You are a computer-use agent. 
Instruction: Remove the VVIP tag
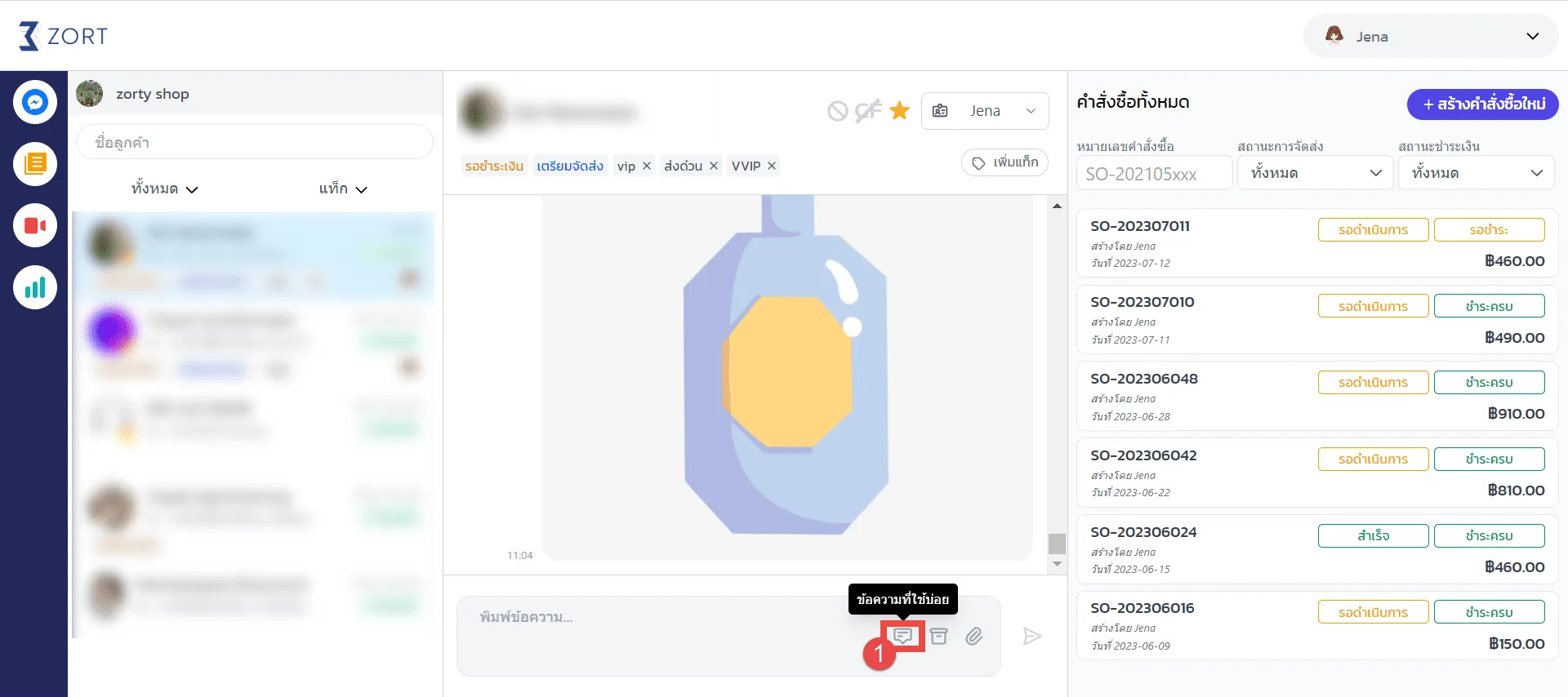[772, 166]
